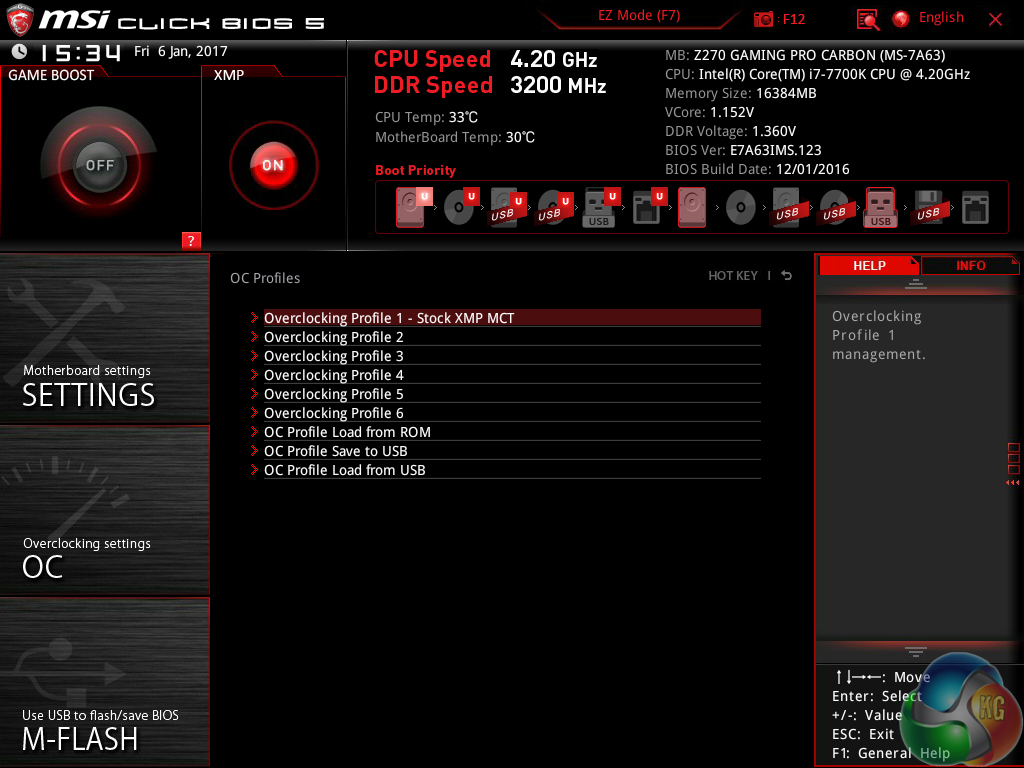Select the USB floppy boot device icon

928,208
